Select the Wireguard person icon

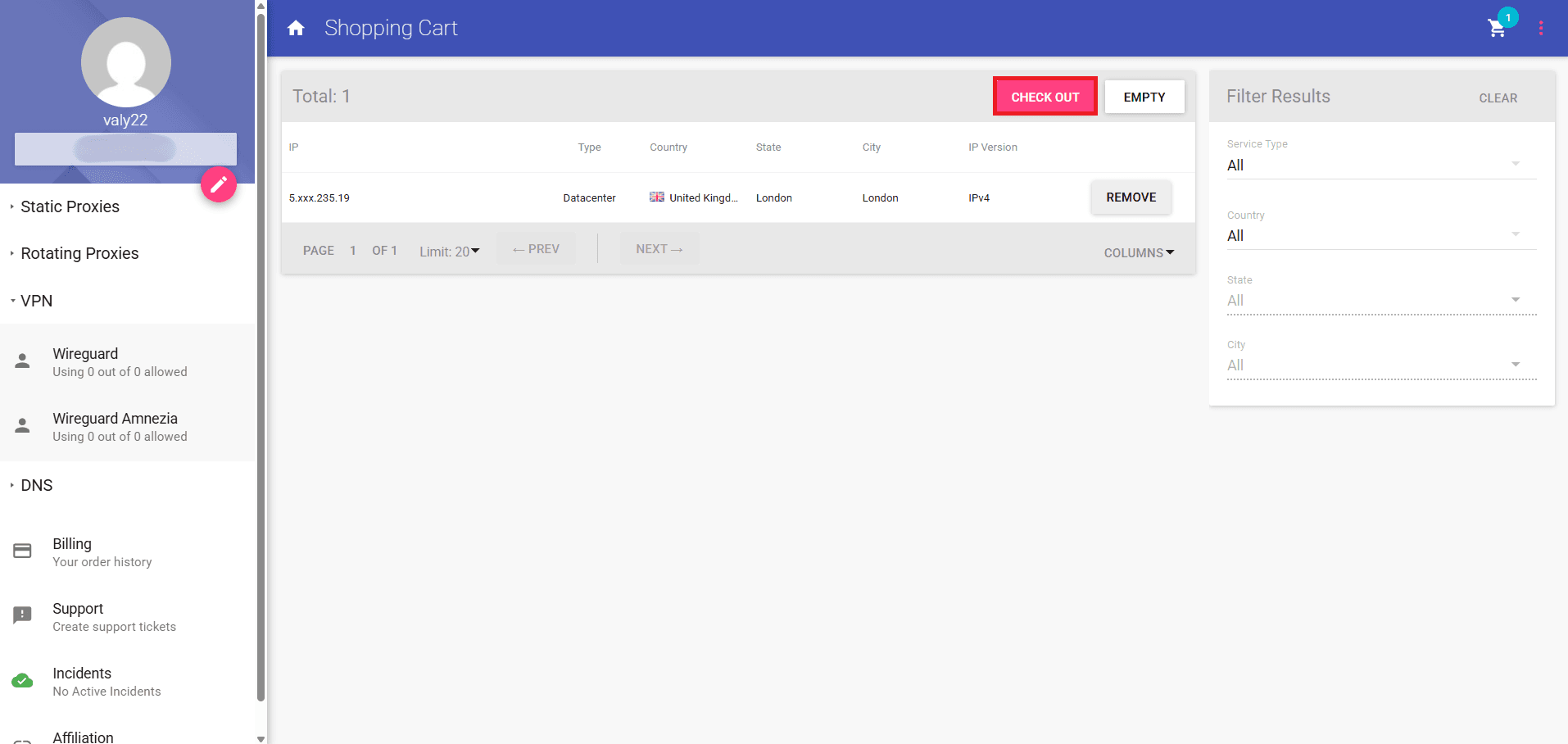tap(21, 360)
